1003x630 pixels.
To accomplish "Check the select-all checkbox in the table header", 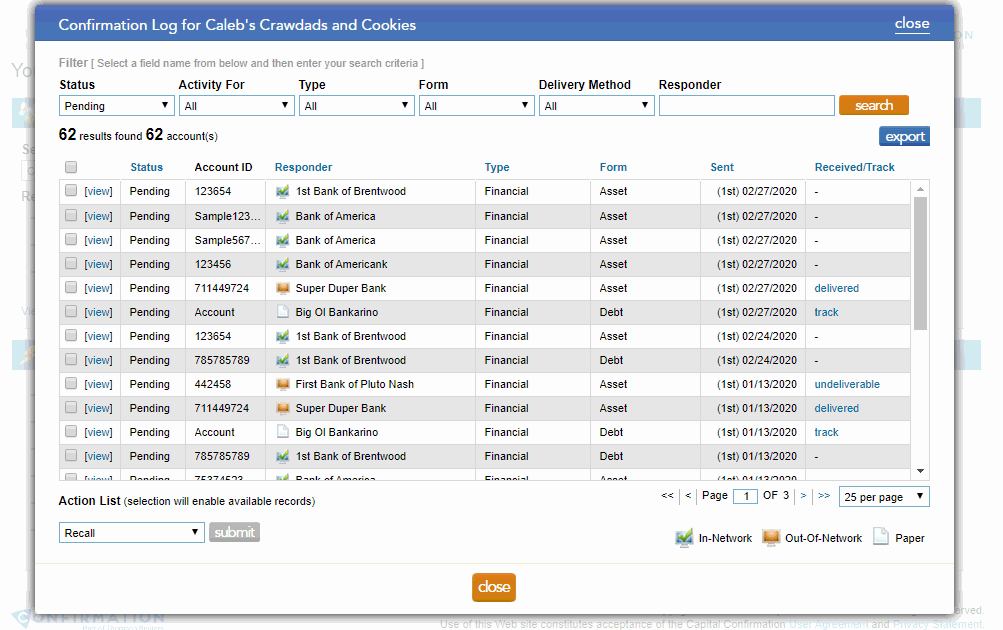I will point(70,167).
